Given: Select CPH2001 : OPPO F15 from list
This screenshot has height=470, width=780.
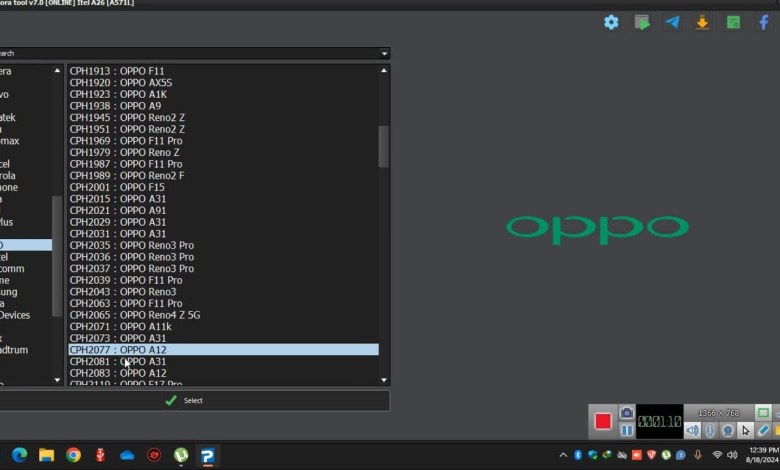Looking at the screenshot, I should tap(117, 187).
